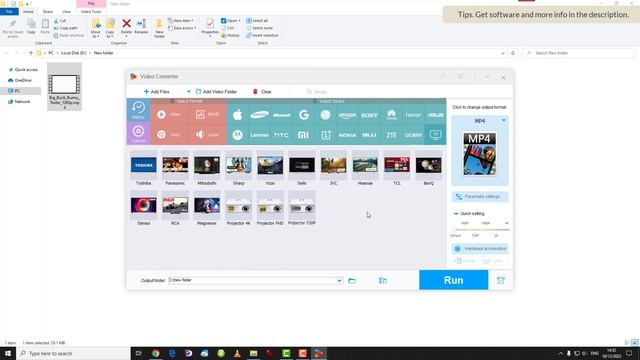The image size is (640, 360).
Task: Open the History format tab
Action: coord(138,110)
